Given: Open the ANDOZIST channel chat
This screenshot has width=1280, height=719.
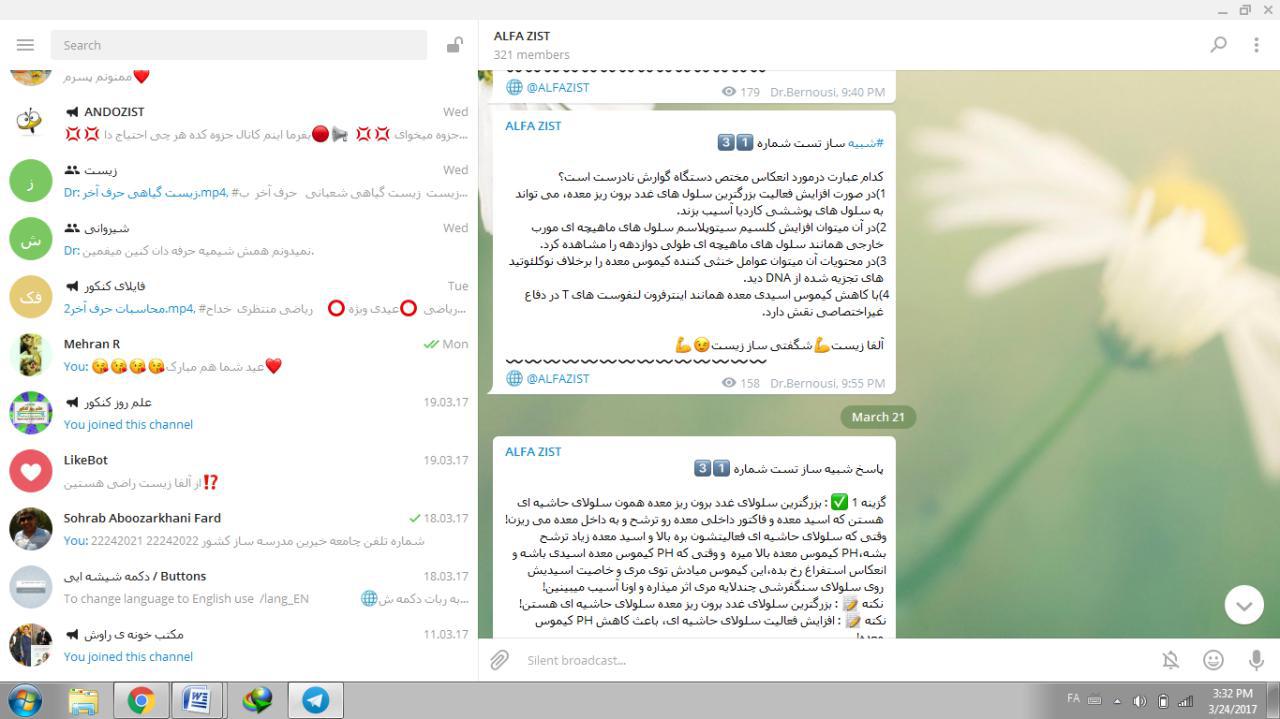Looking at the screenshot, I should 239,123.
